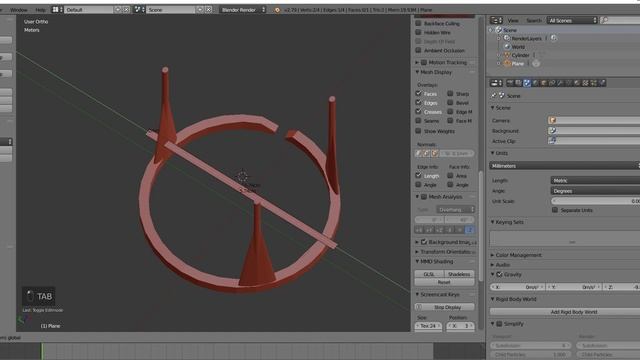Collapse the Mesh Display panel
This screenshot has width=640, height=360.
(436, 72)
